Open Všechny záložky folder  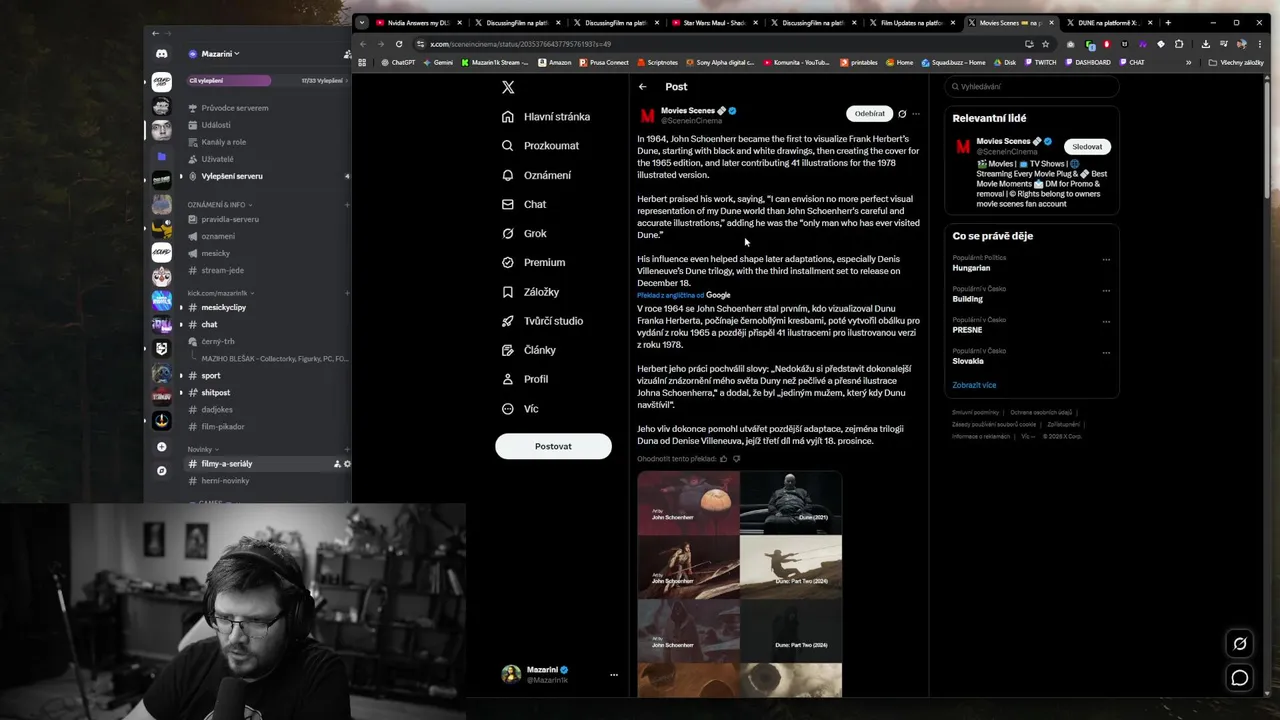pyautogui.click(x=1236, y=62)
